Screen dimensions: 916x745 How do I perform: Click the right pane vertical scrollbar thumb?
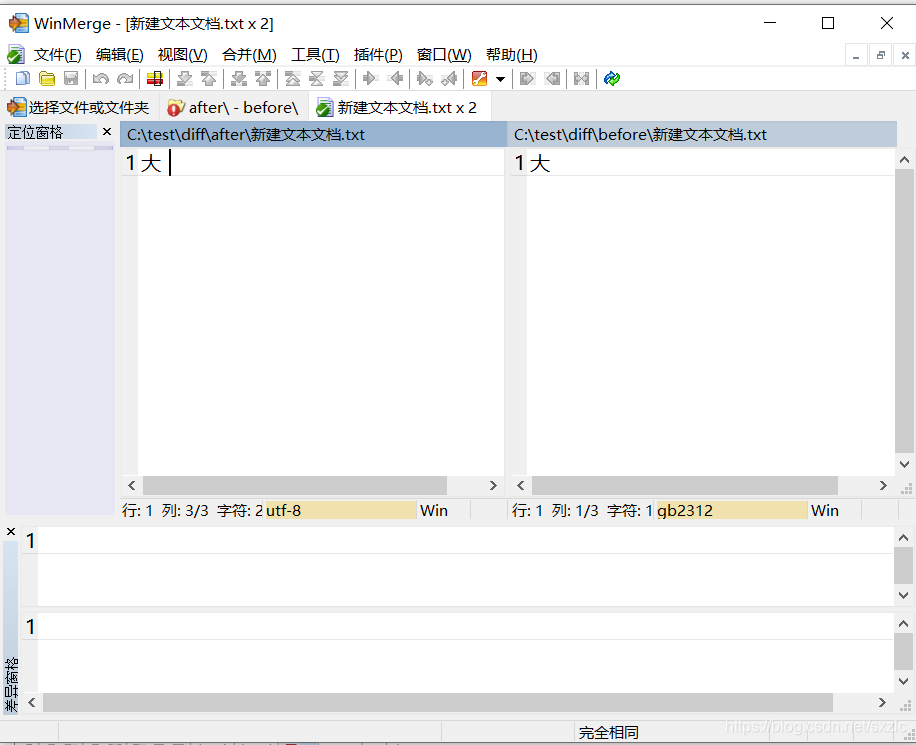pos(904,310)
